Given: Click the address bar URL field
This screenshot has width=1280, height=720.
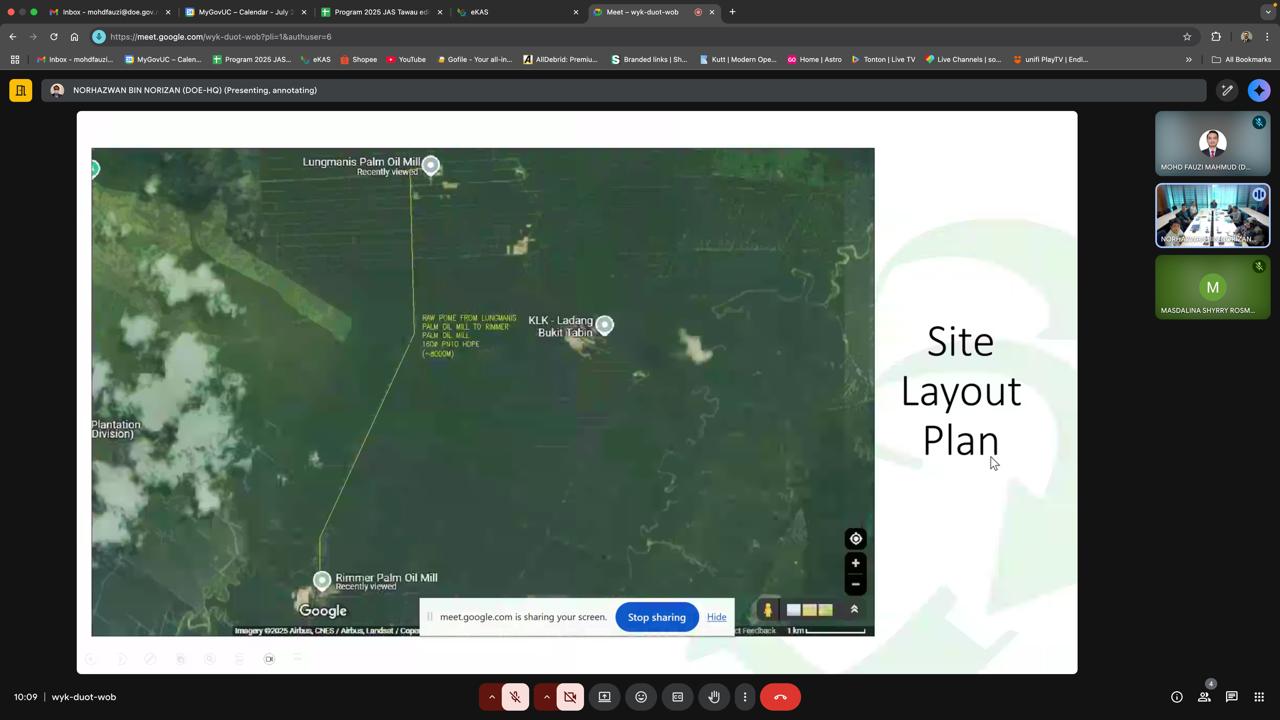Looking at the screenshot, I should [x=640, y=37].
